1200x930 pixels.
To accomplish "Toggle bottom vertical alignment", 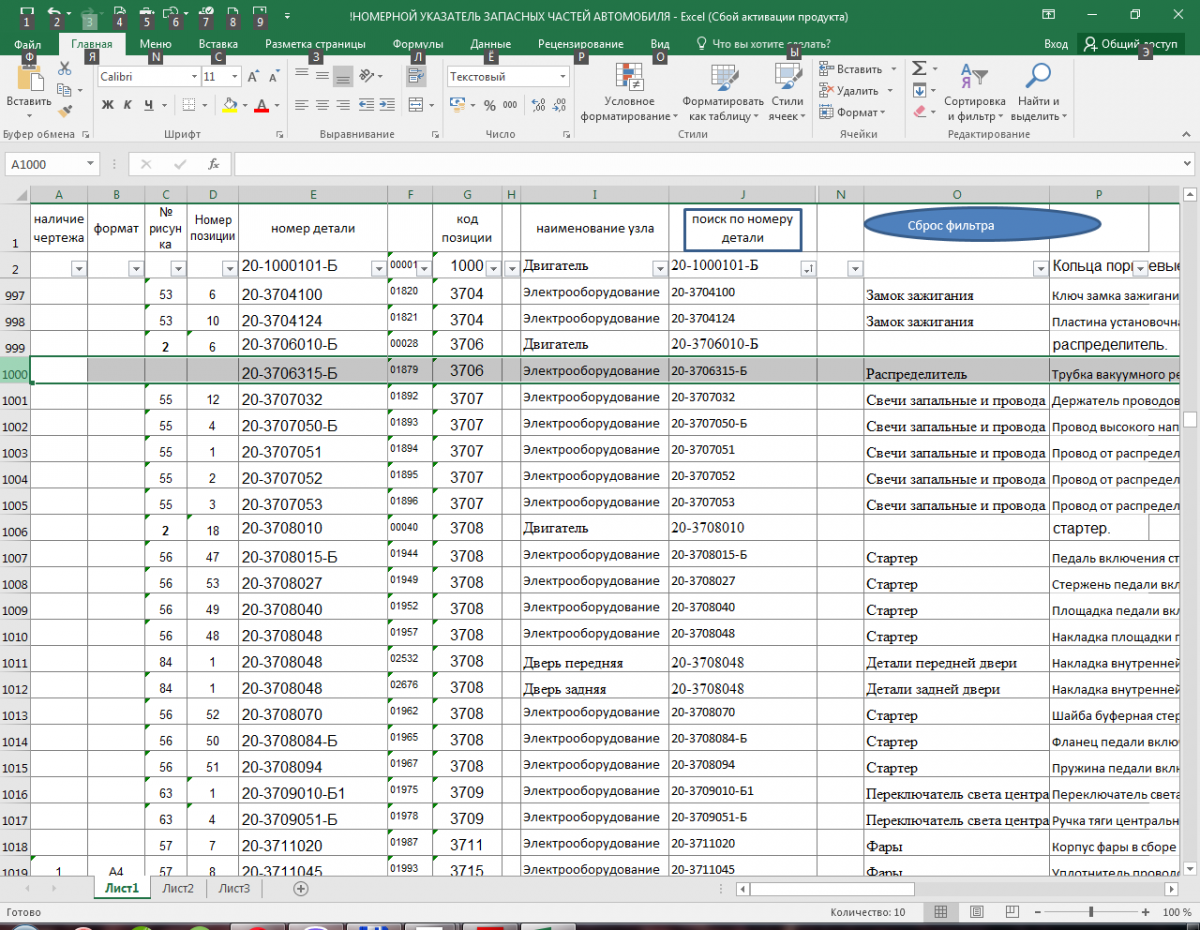I will (x=343, y=76).
